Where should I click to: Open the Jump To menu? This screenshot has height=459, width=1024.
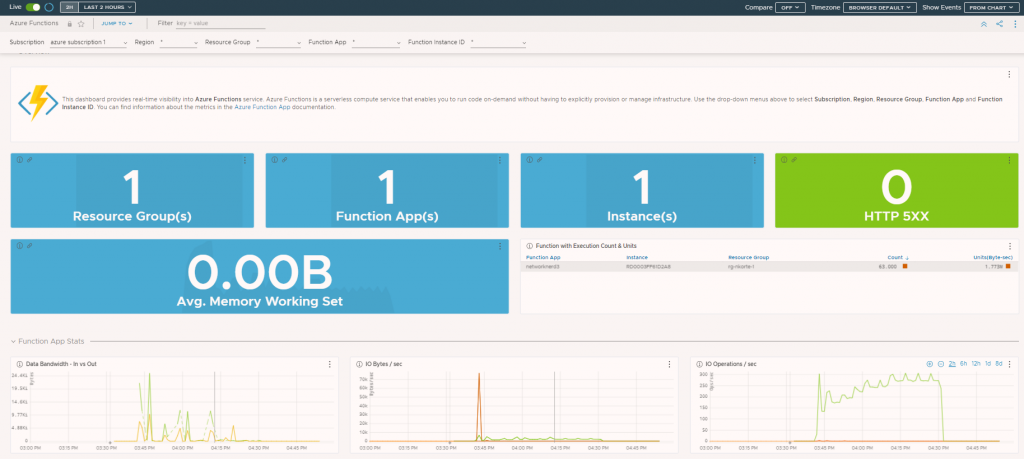pos(117,24)
